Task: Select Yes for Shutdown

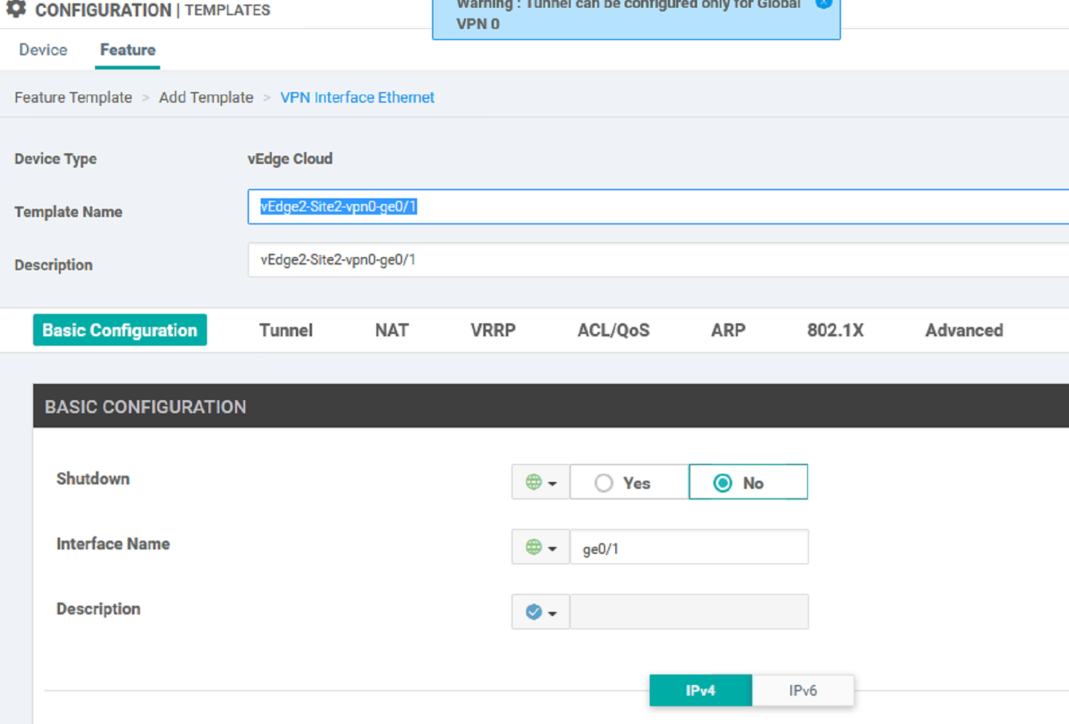Action: (629, 483)
